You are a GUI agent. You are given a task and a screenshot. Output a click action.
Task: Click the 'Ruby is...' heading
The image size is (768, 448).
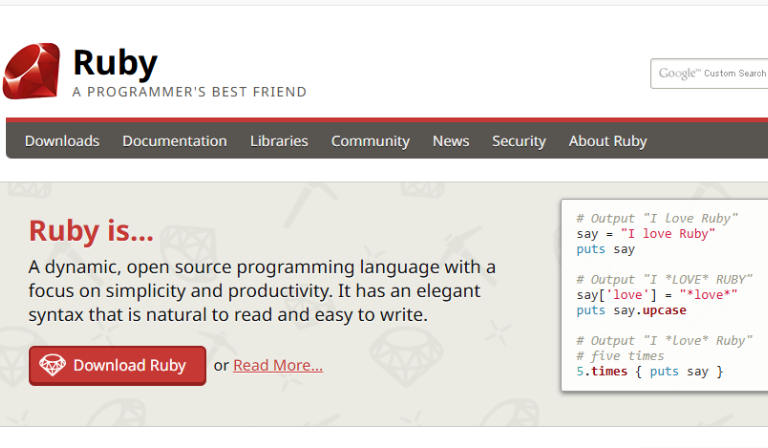(x=91, y=231)
